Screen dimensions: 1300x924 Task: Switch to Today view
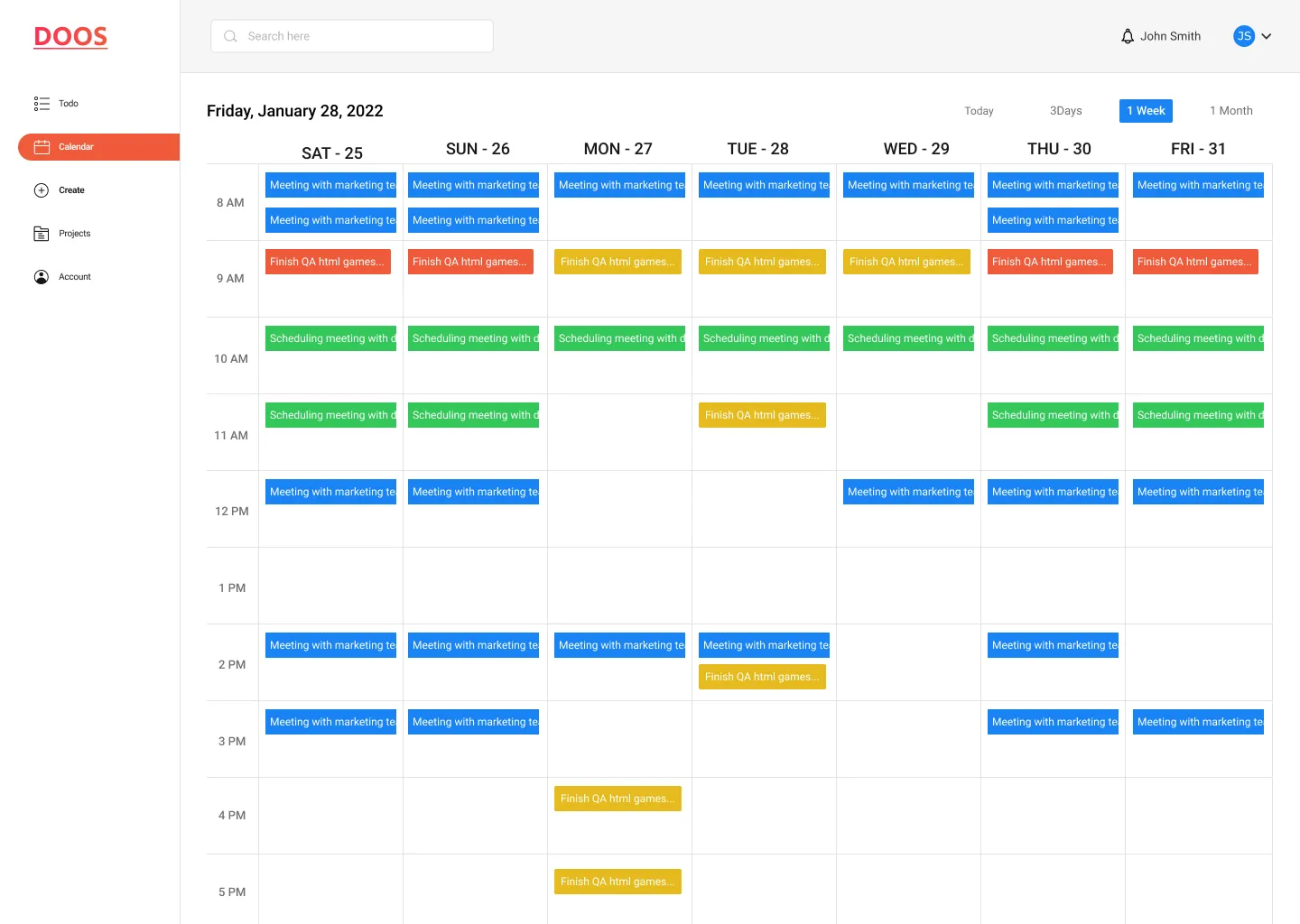979,111
